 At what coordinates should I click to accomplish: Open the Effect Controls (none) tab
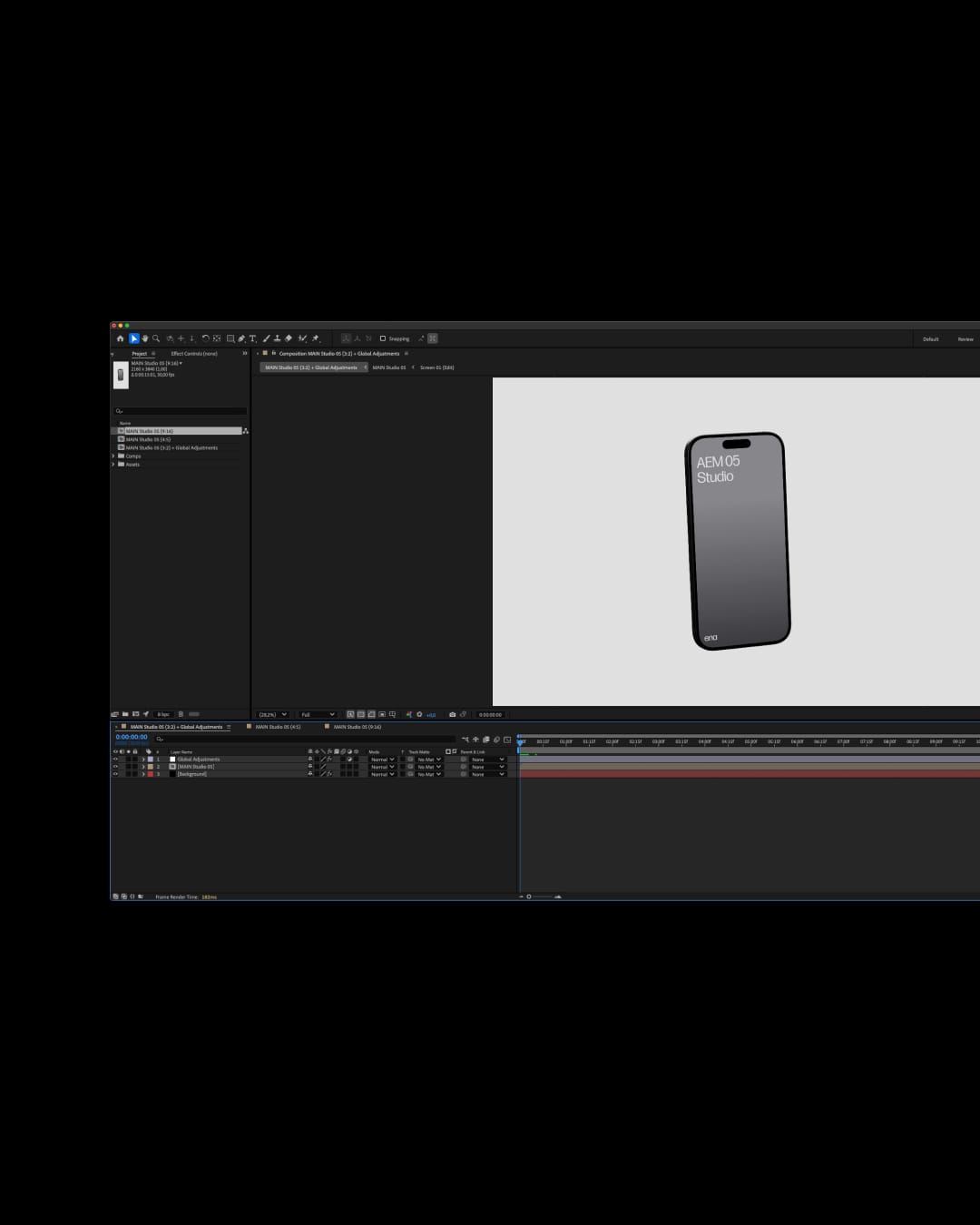(x=194, y=354)
